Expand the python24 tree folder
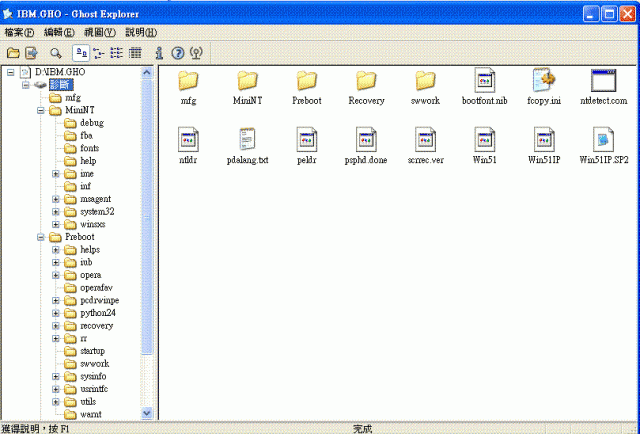The height and width of the screenshot is (434, 640). pos(56,314)
